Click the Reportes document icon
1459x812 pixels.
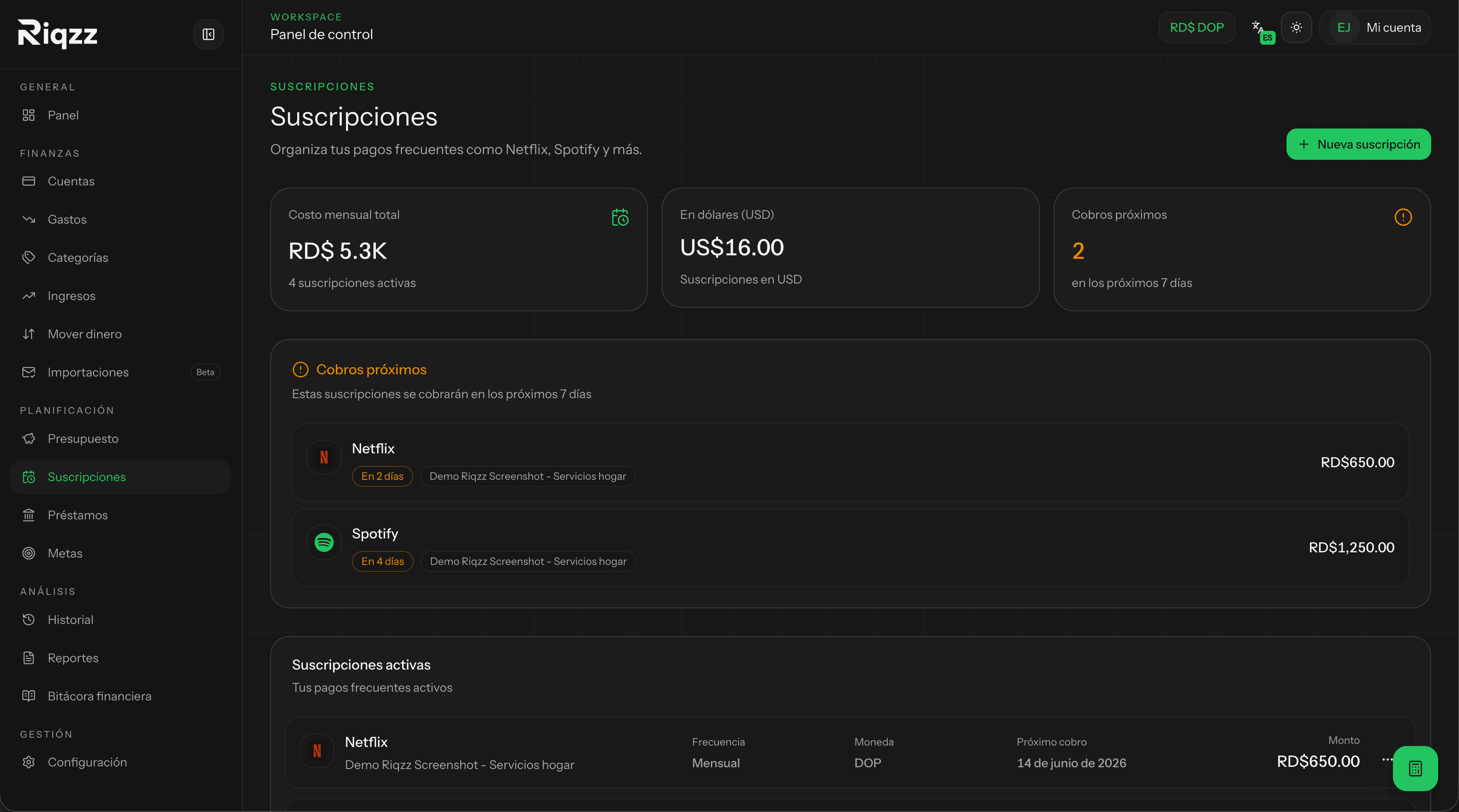point(29,658)
